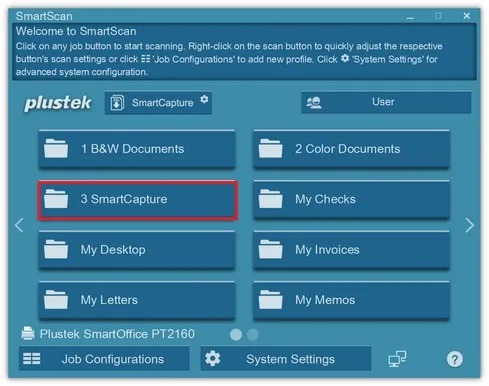The image size is (489, 386).
Task: Open the SmartCapture mode button
Action: tap(158, 103)
